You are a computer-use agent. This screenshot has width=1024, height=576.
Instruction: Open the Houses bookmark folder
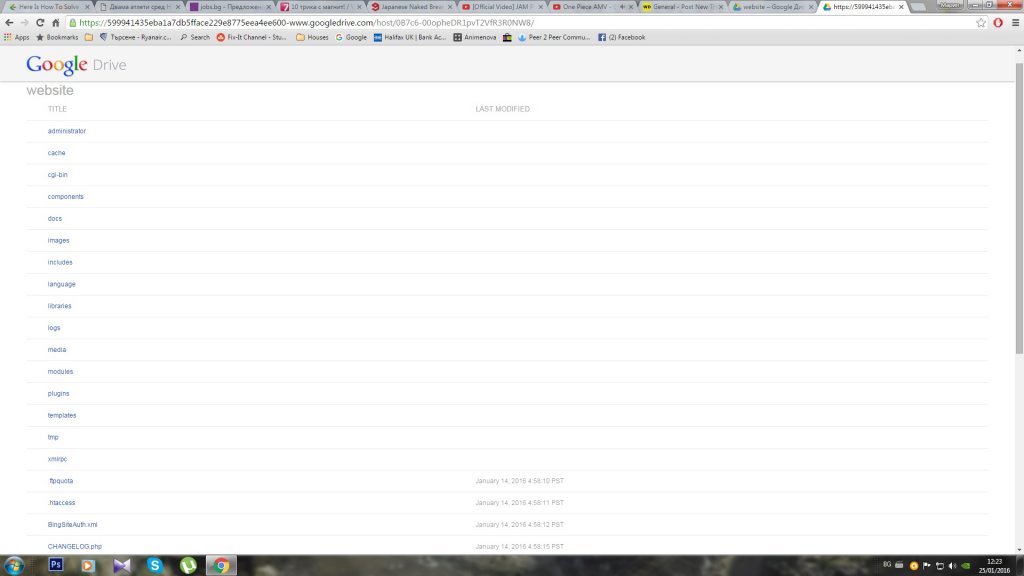pyautogui.click(x=312, y=37)
